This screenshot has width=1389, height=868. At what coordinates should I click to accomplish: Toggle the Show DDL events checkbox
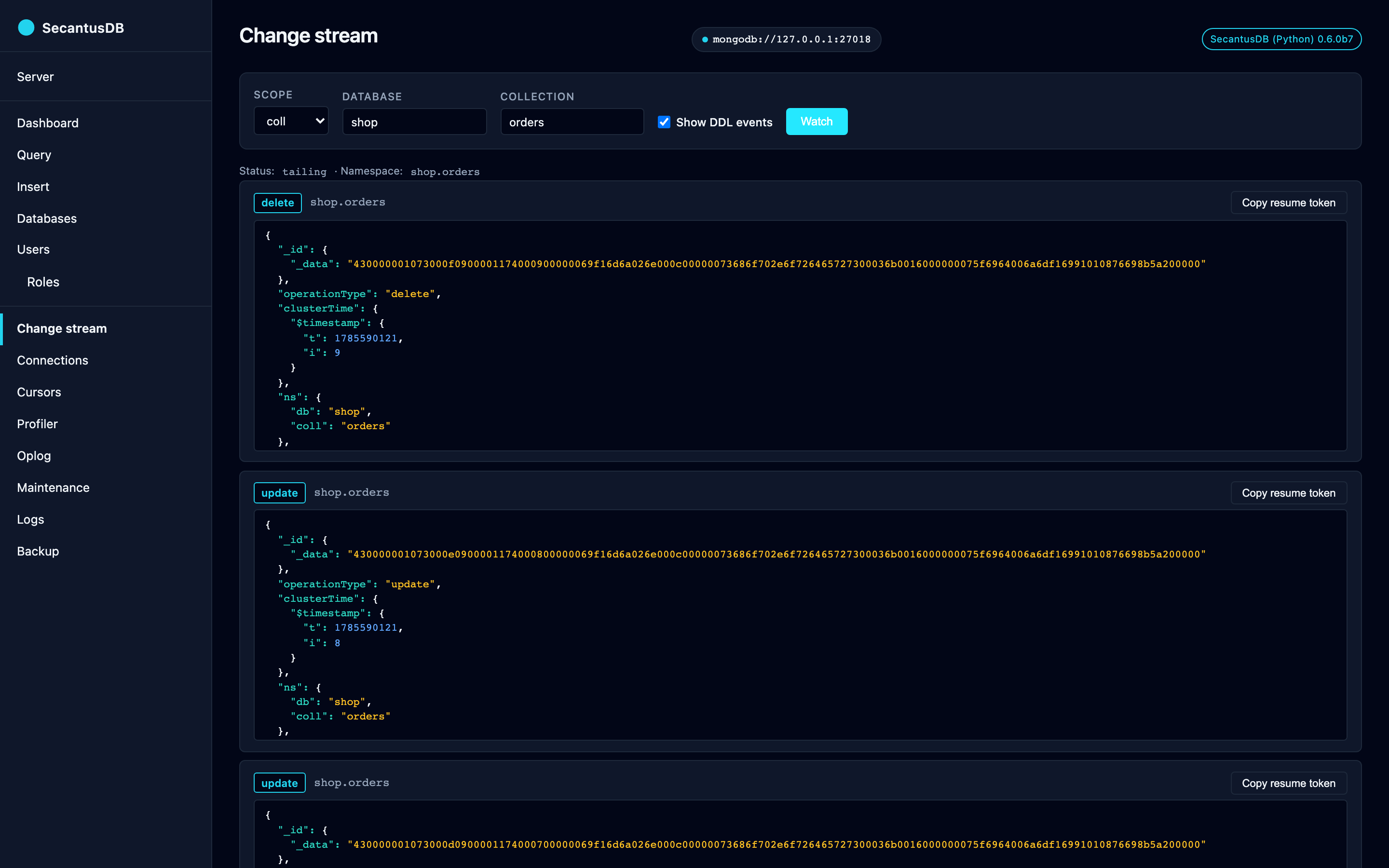click(664, 122)
